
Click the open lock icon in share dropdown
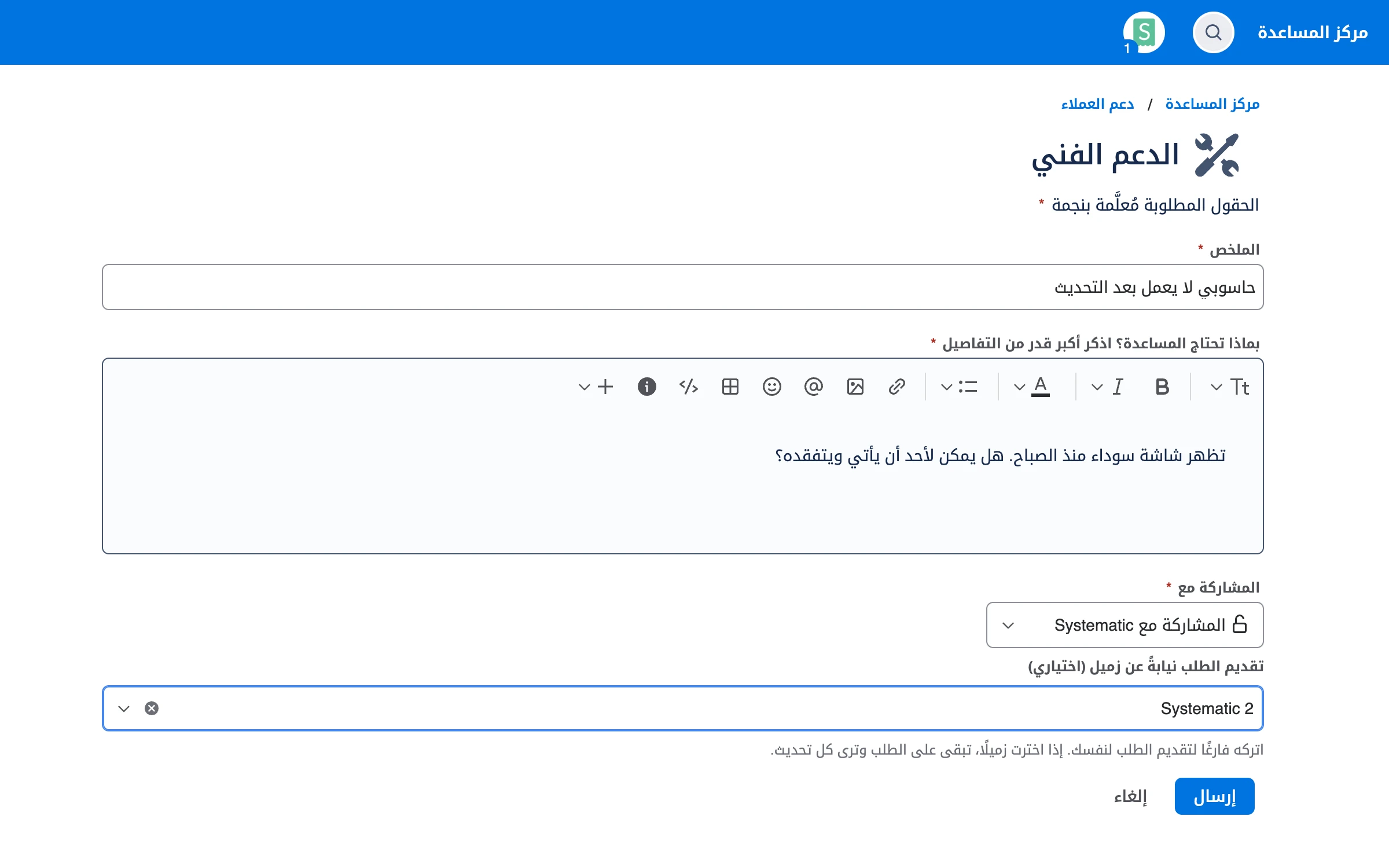[1240, 624]
